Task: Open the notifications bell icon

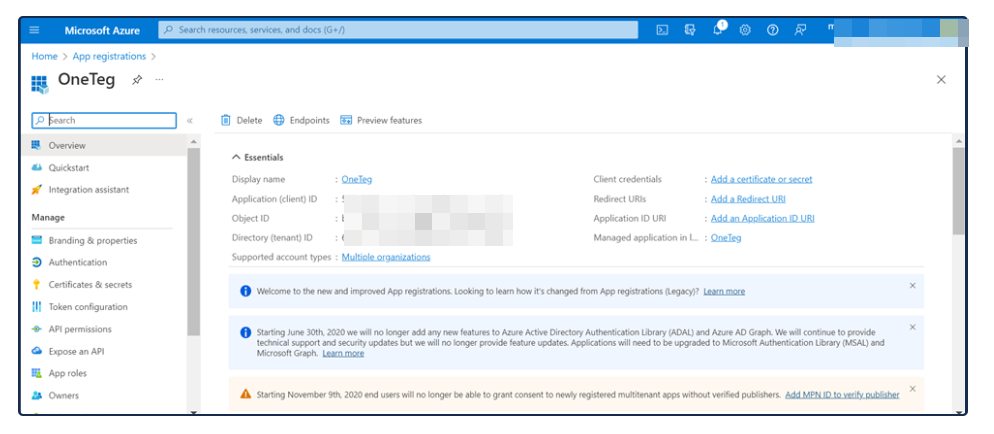Action: point(718,30)
